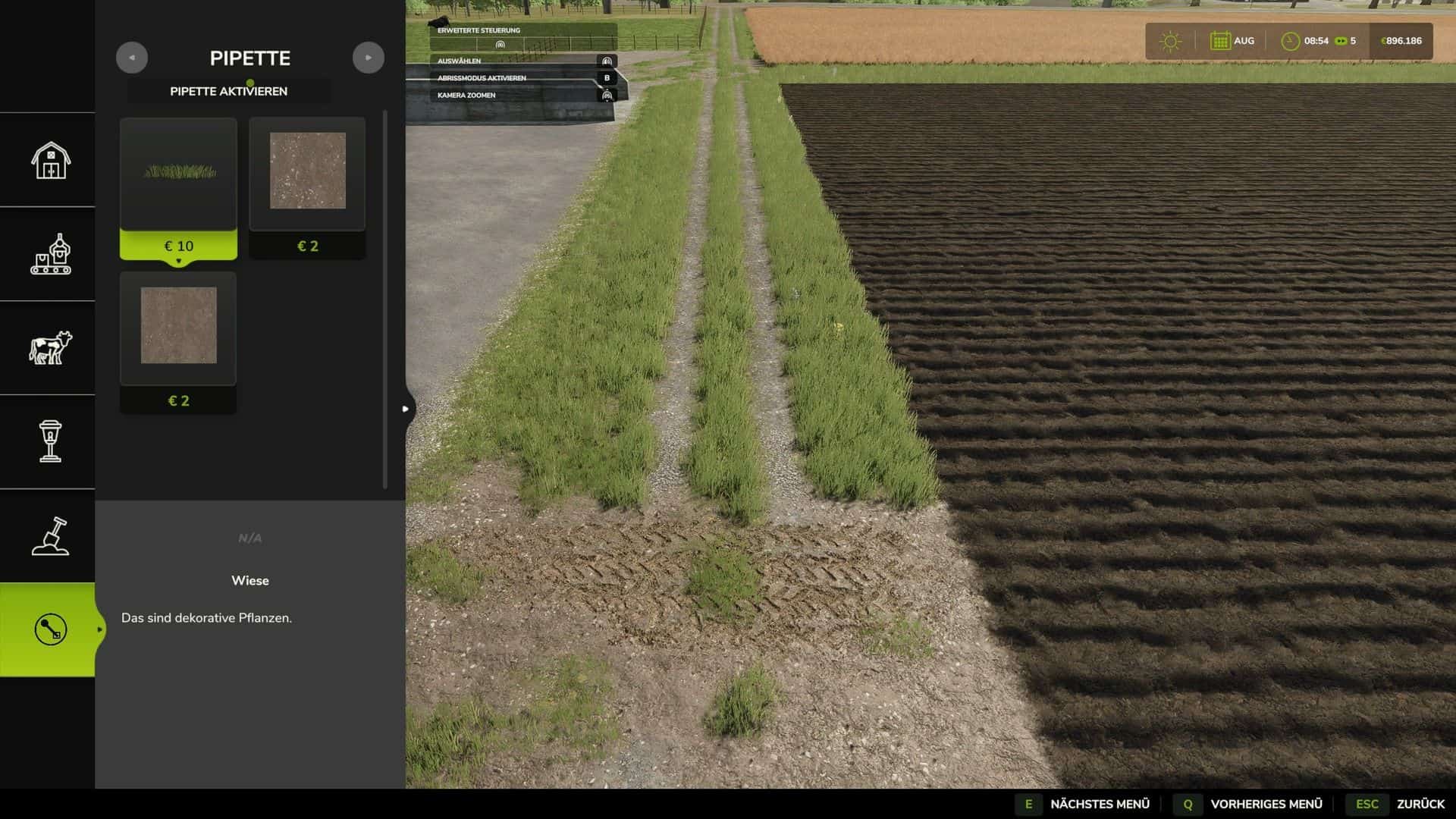Screen dimensions: 1456x819
Task: Click the ESC key icon
Action: click(x=1367, y=804)
